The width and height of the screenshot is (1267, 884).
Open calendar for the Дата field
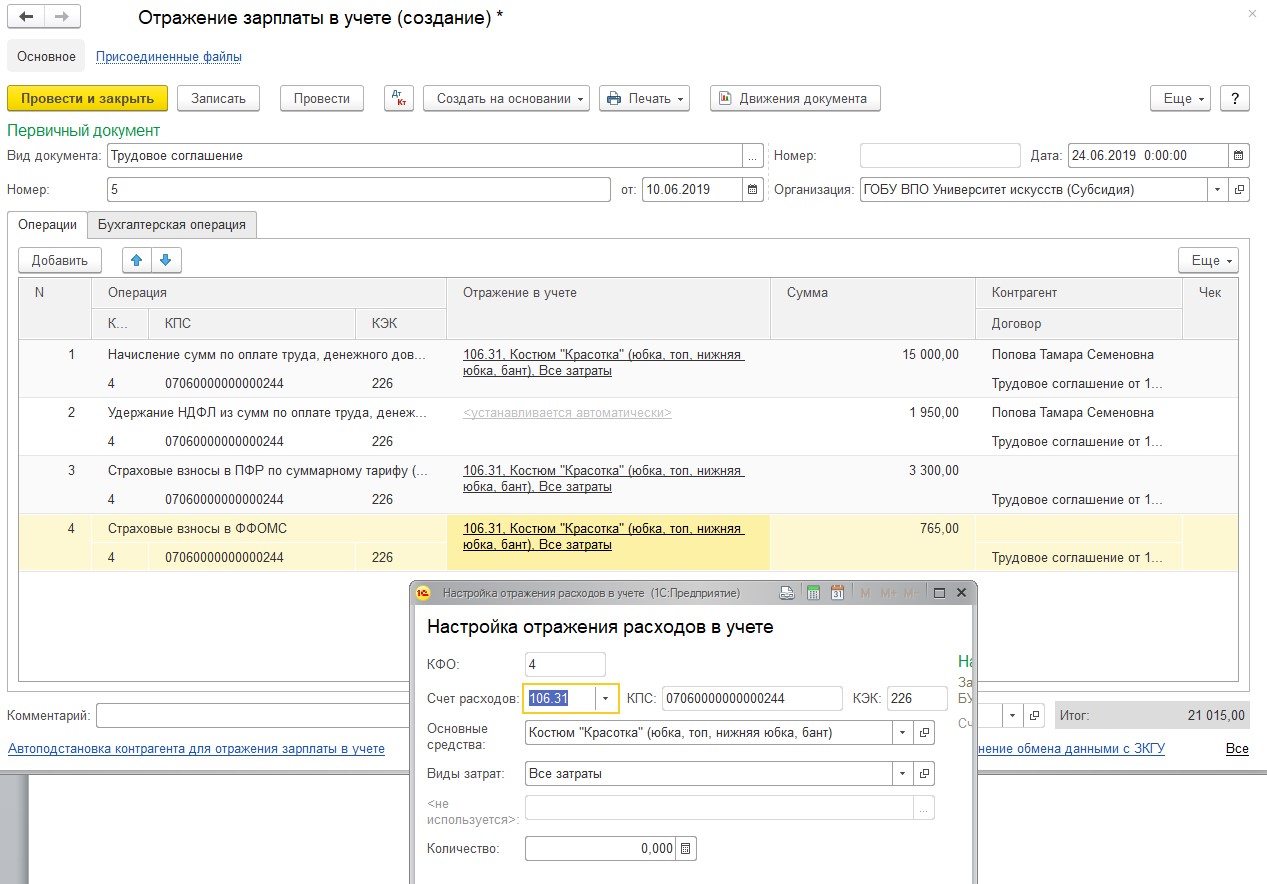point(1239,156)
